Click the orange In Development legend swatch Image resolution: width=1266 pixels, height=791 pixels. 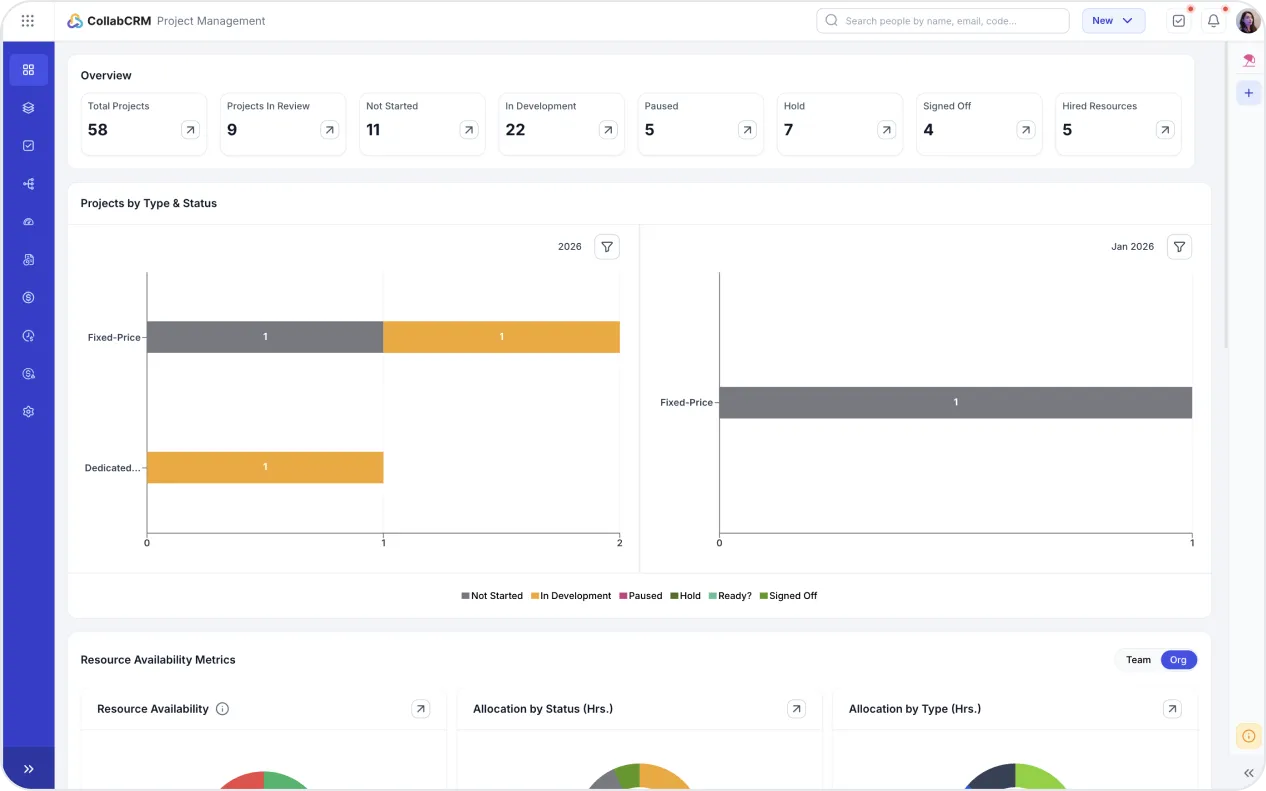(535, 595)
